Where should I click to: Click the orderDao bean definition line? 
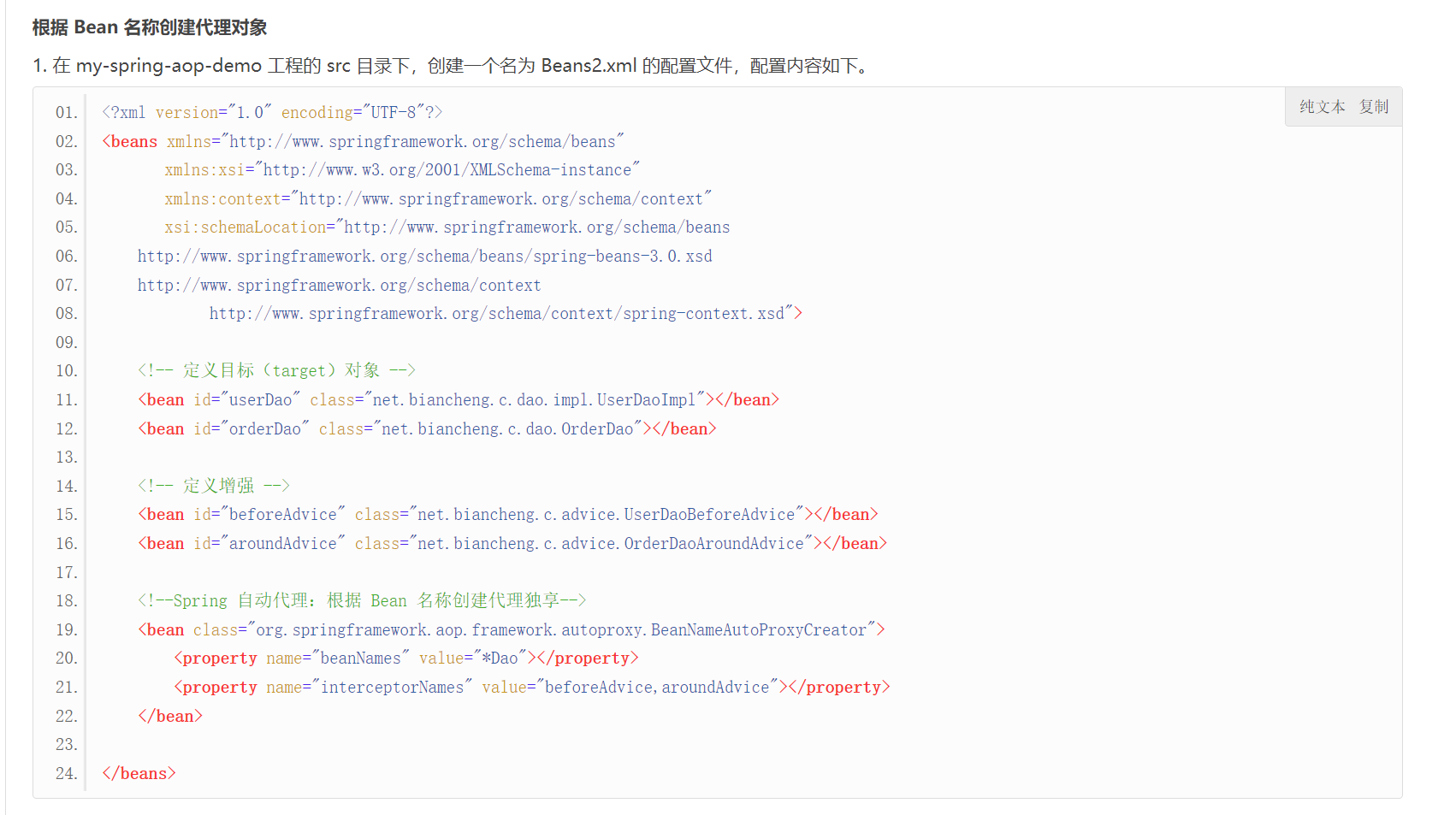click(427, 429)
